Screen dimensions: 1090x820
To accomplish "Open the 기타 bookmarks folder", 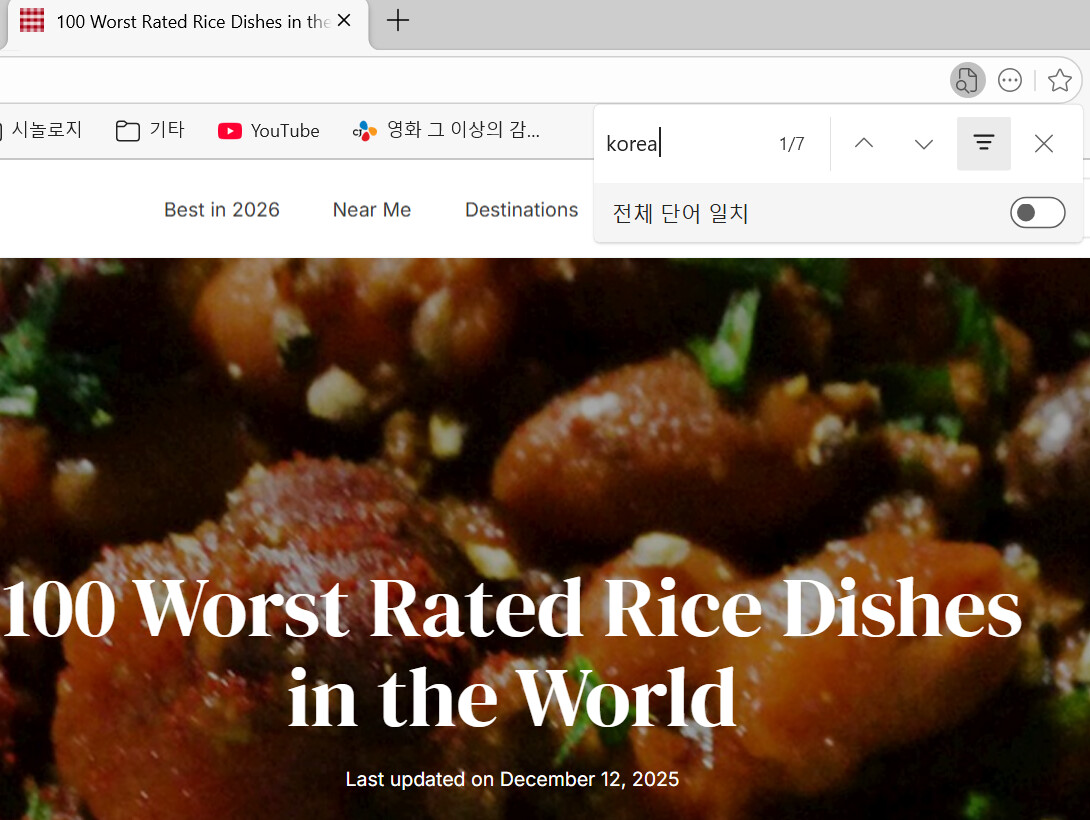I will tap(149, 130).
